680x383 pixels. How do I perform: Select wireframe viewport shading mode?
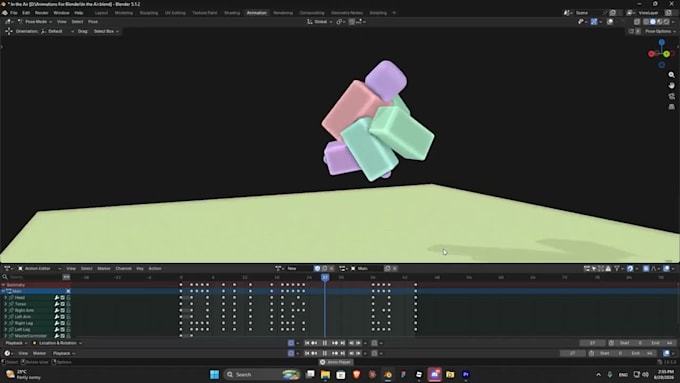tap(646, 22)
